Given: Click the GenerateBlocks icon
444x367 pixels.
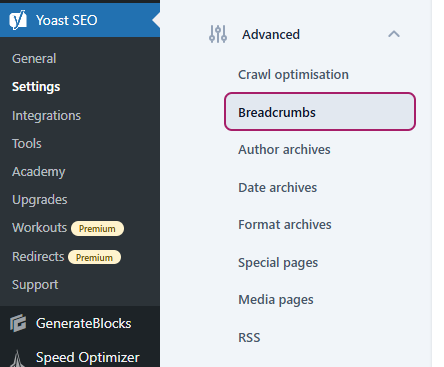Looking at the screenshot, I should (x=18, y=323).
